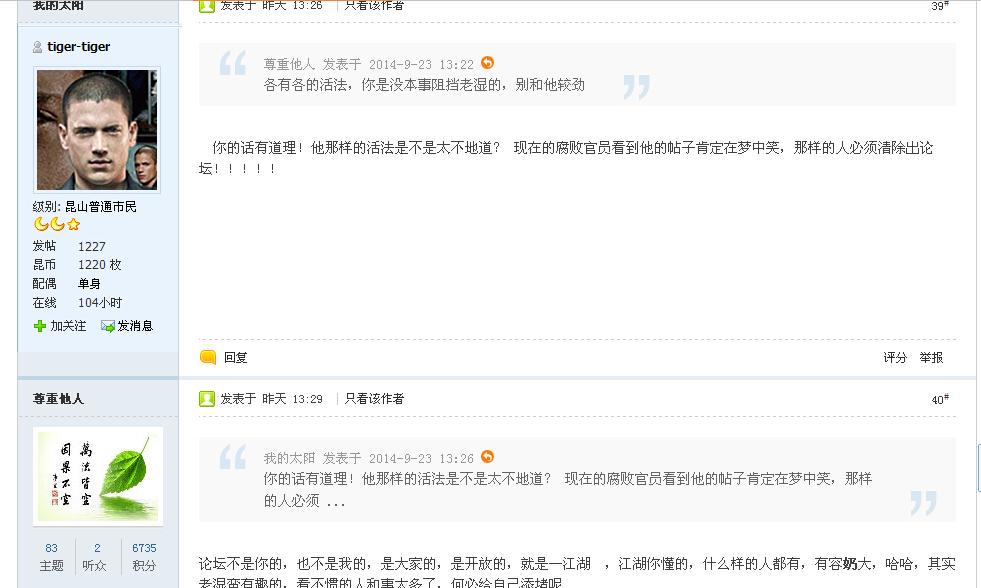This screenshot has height=588, width=981.
Task: Click 只看该作者 on post 39
Action: tap(374, 6)
